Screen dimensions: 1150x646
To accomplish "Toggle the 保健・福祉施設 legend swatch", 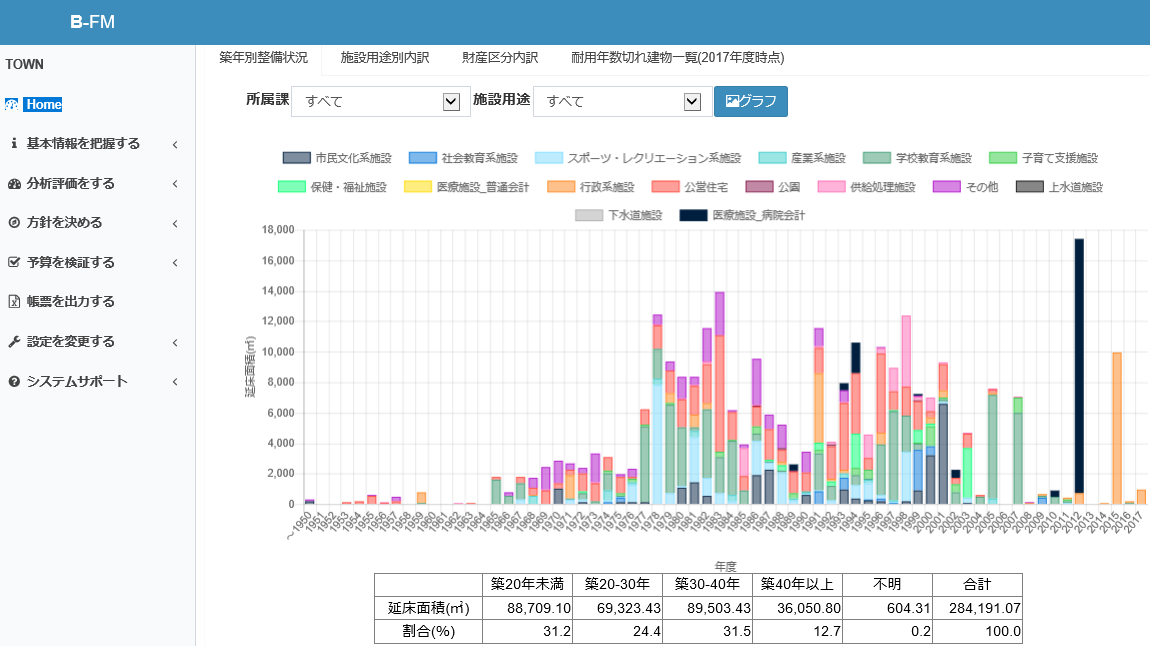I will 292,187.
